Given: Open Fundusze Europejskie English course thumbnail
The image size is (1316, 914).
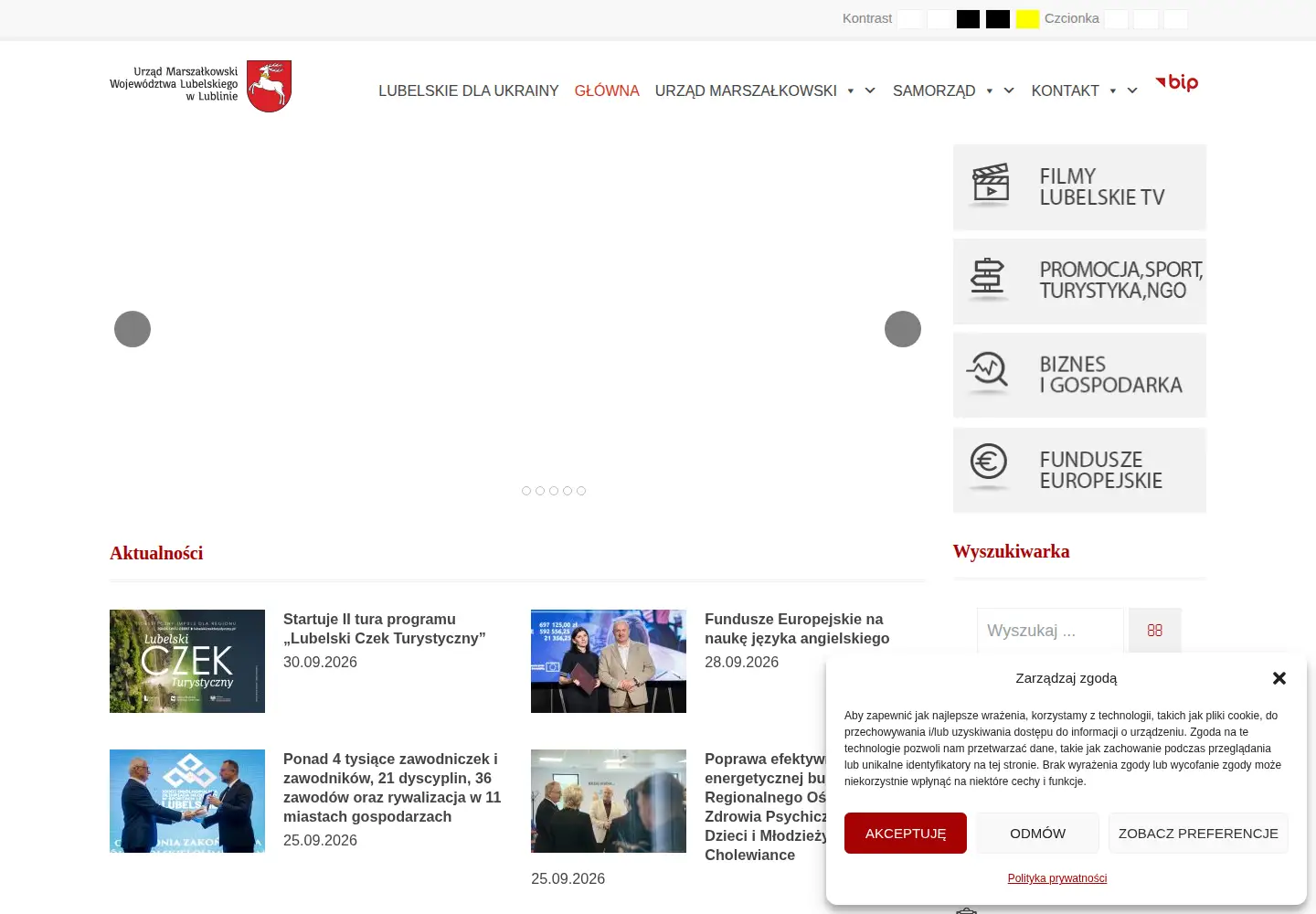Looking at the screenshot, I should point(609,661).
